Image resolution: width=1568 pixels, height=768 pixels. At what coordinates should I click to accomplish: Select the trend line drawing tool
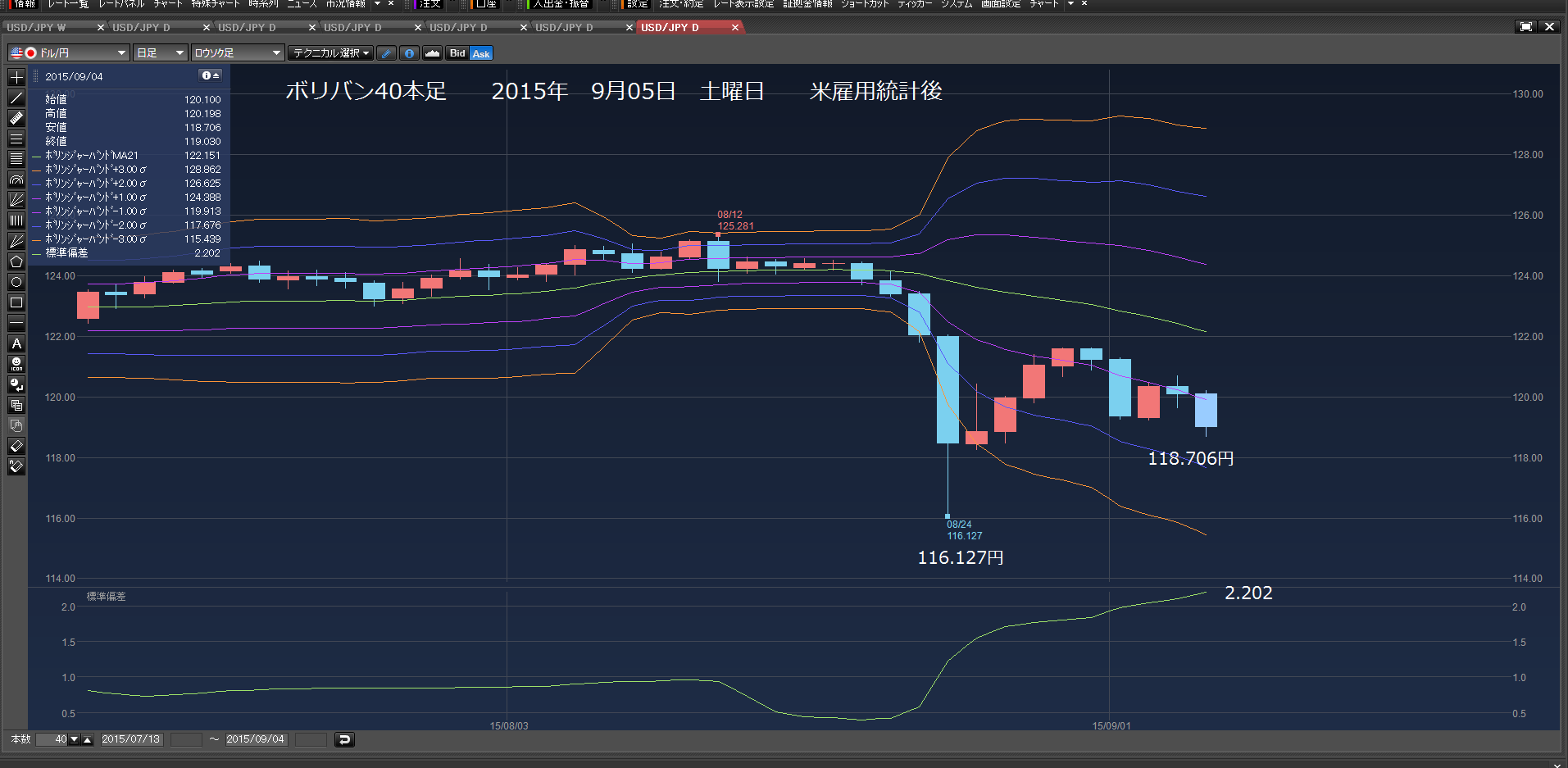[16, 98]
